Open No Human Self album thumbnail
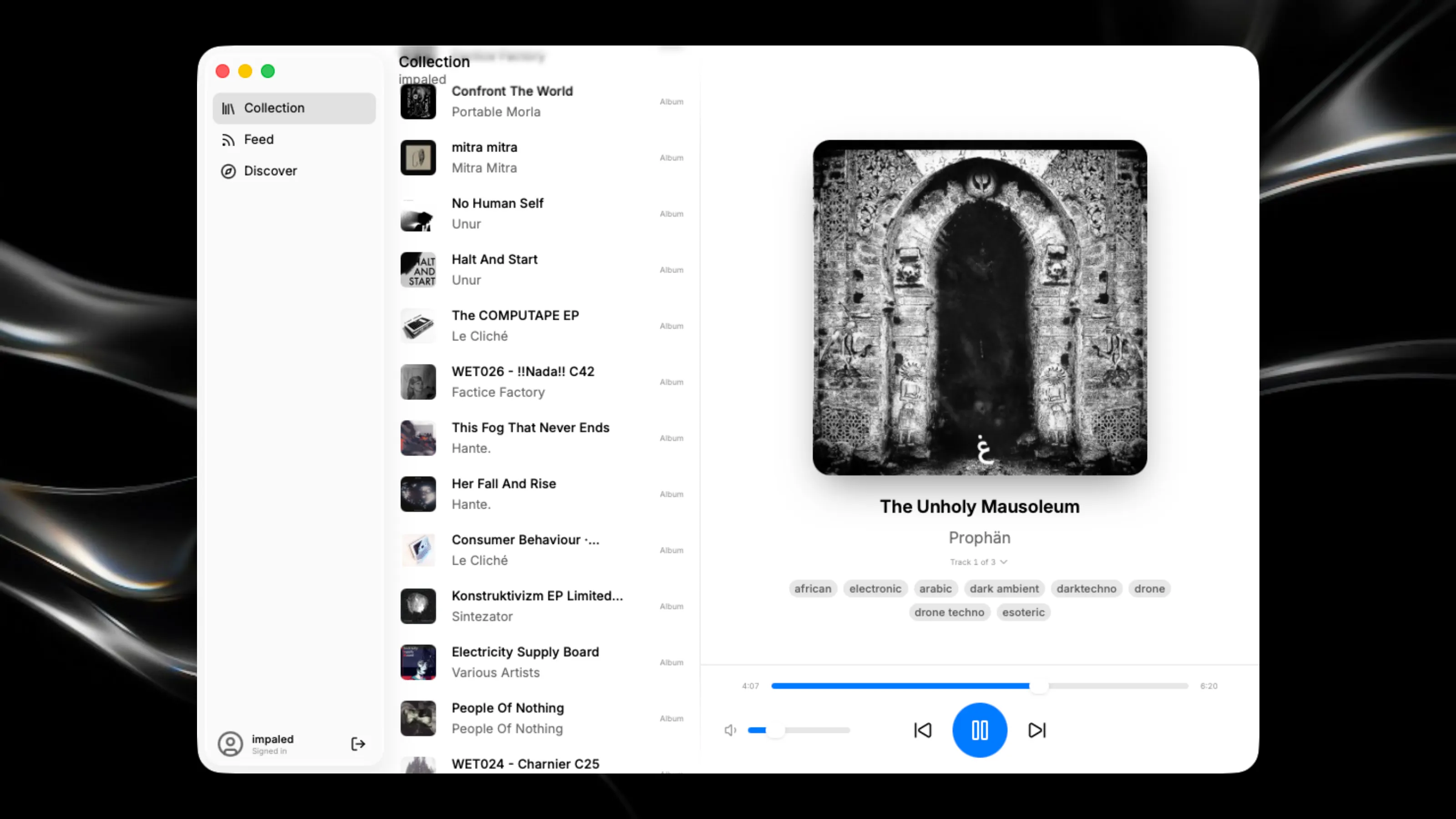Image resolution: width=1456 pixels, height=819 pixels. [418, 214]
